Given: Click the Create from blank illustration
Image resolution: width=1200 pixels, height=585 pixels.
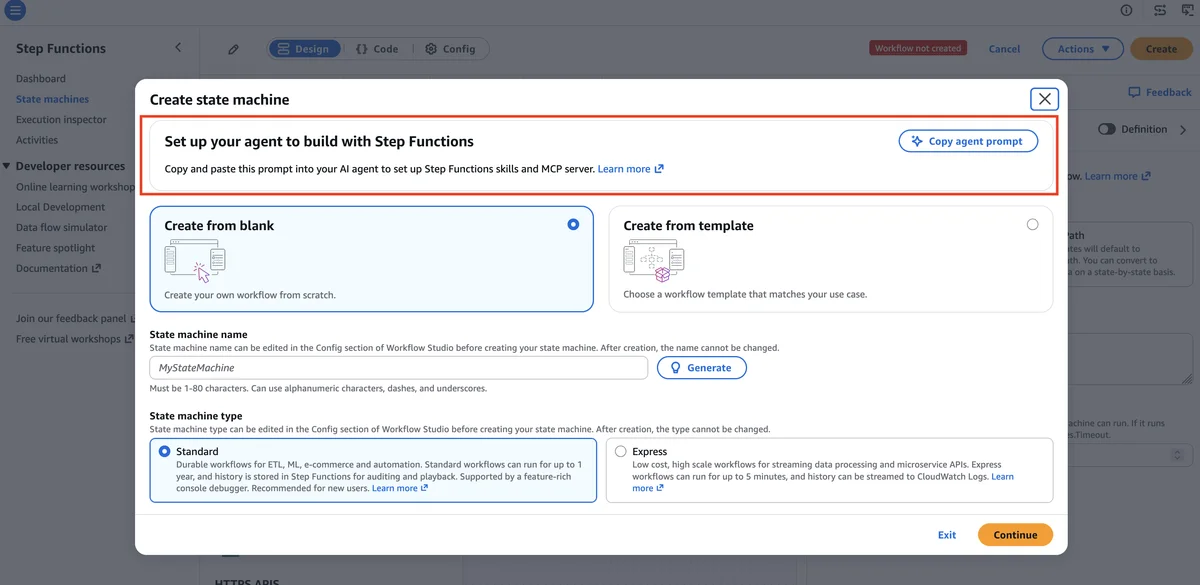Looking at the screenshot, I should pyautogui.click(x=195, y=261).
